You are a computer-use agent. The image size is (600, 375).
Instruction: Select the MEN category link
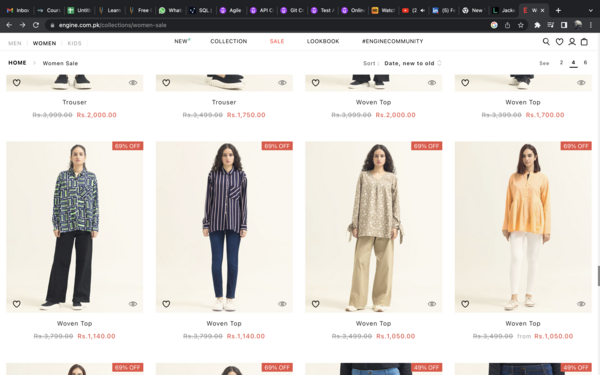click(15, 43)
